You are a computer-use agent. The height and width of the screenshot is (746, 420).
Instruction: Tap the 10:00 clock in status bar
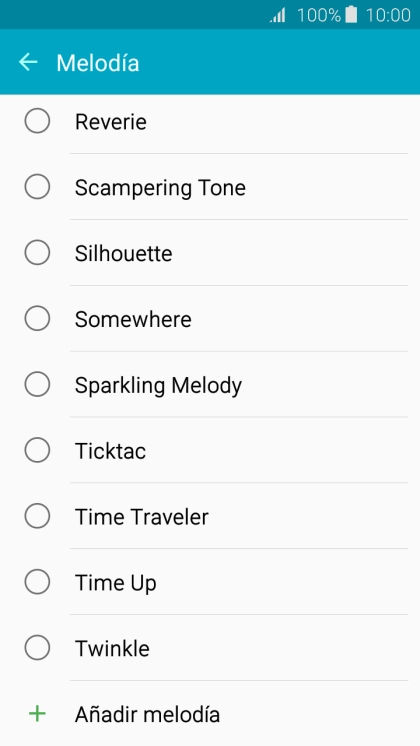click(388, 15)
